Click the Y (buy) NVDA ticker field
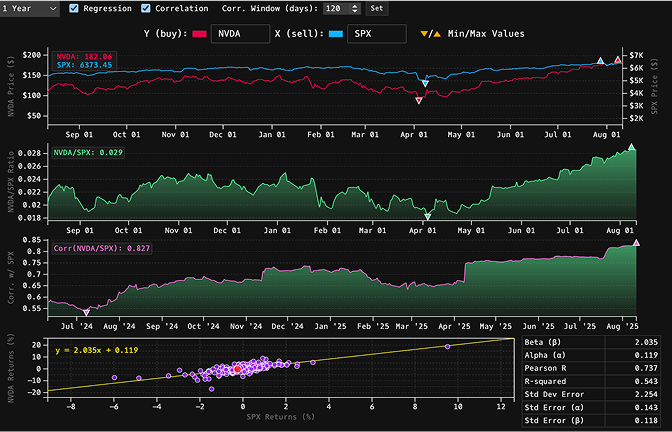The width and height of the screenshot is (672, 432). pos(240,34)
